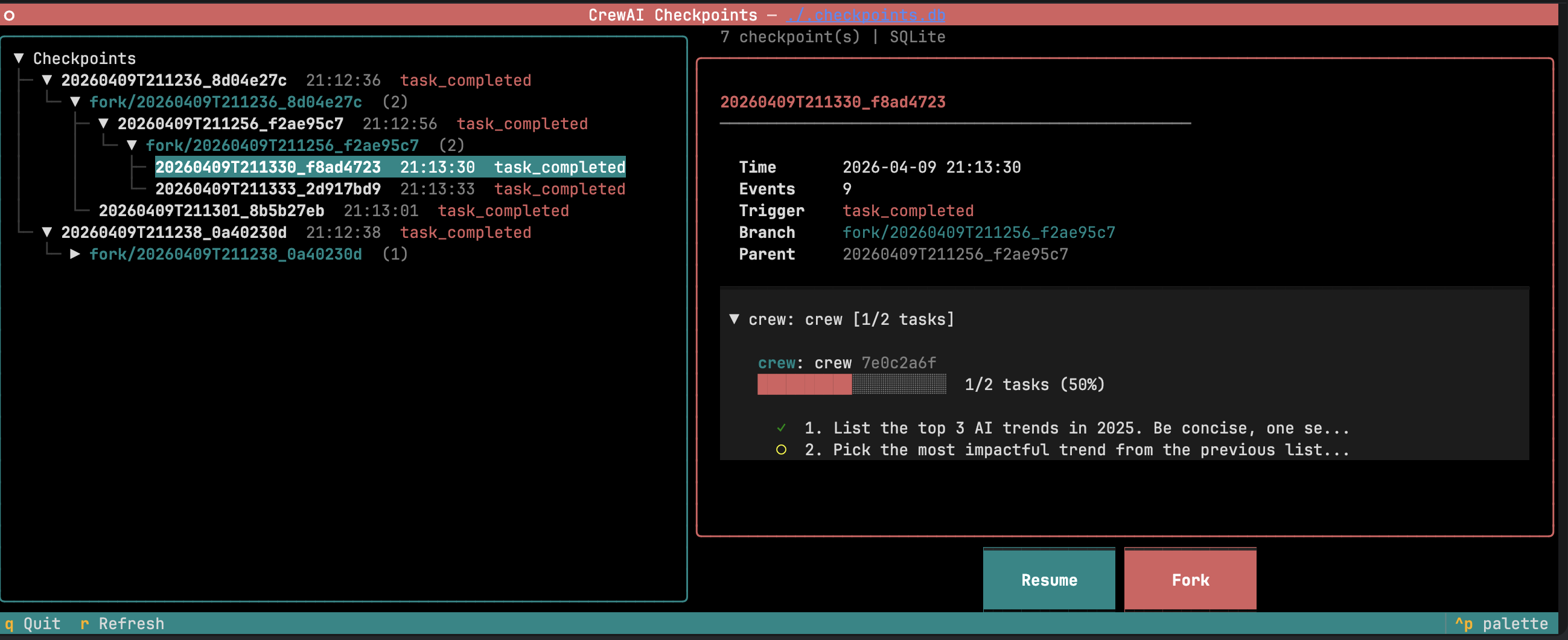1568x640 pixels.
Task: Click 21:12:38 timestamp in tree
Action: (343, 232)
